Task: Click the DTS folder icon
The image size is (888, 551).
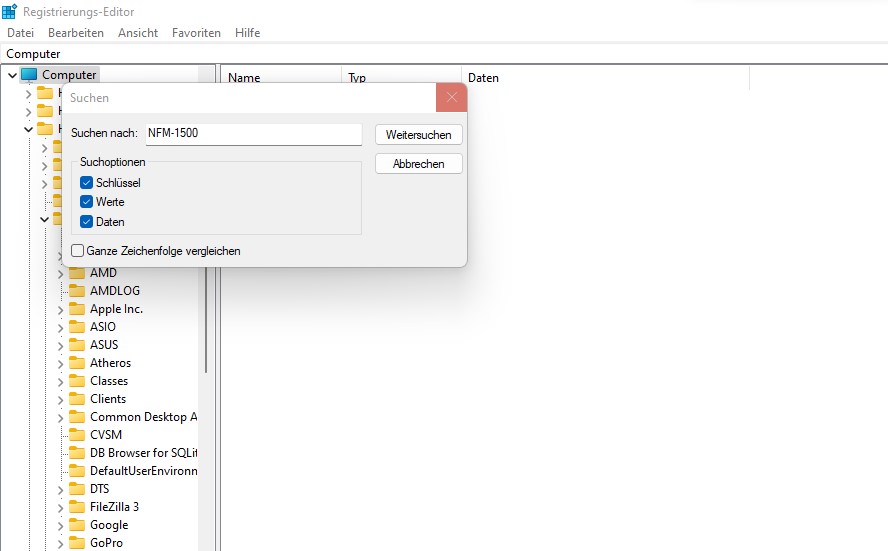Action: click(76, 489)
